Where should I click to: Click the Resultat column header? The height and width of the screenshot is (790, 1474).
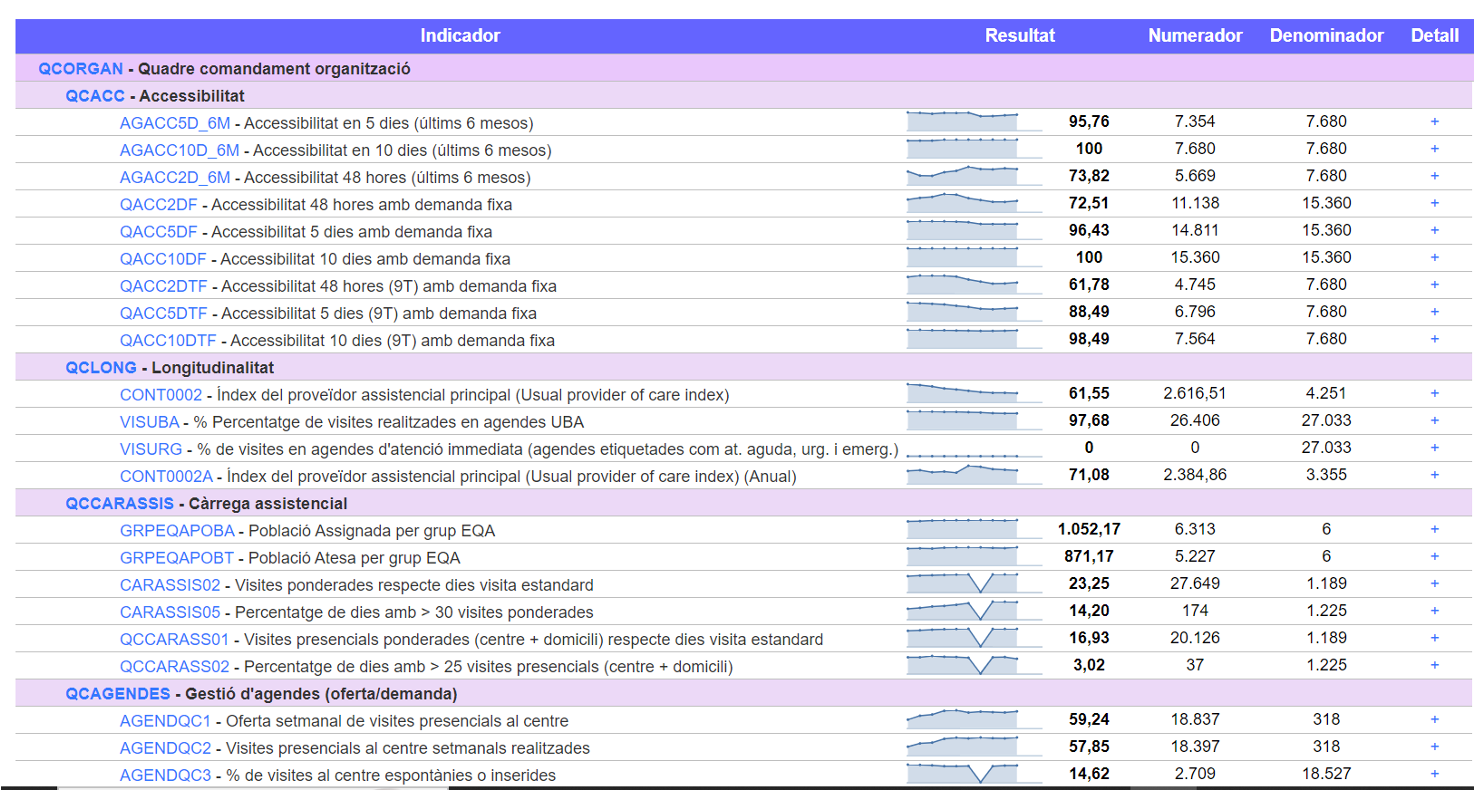tap(1020, 35)
